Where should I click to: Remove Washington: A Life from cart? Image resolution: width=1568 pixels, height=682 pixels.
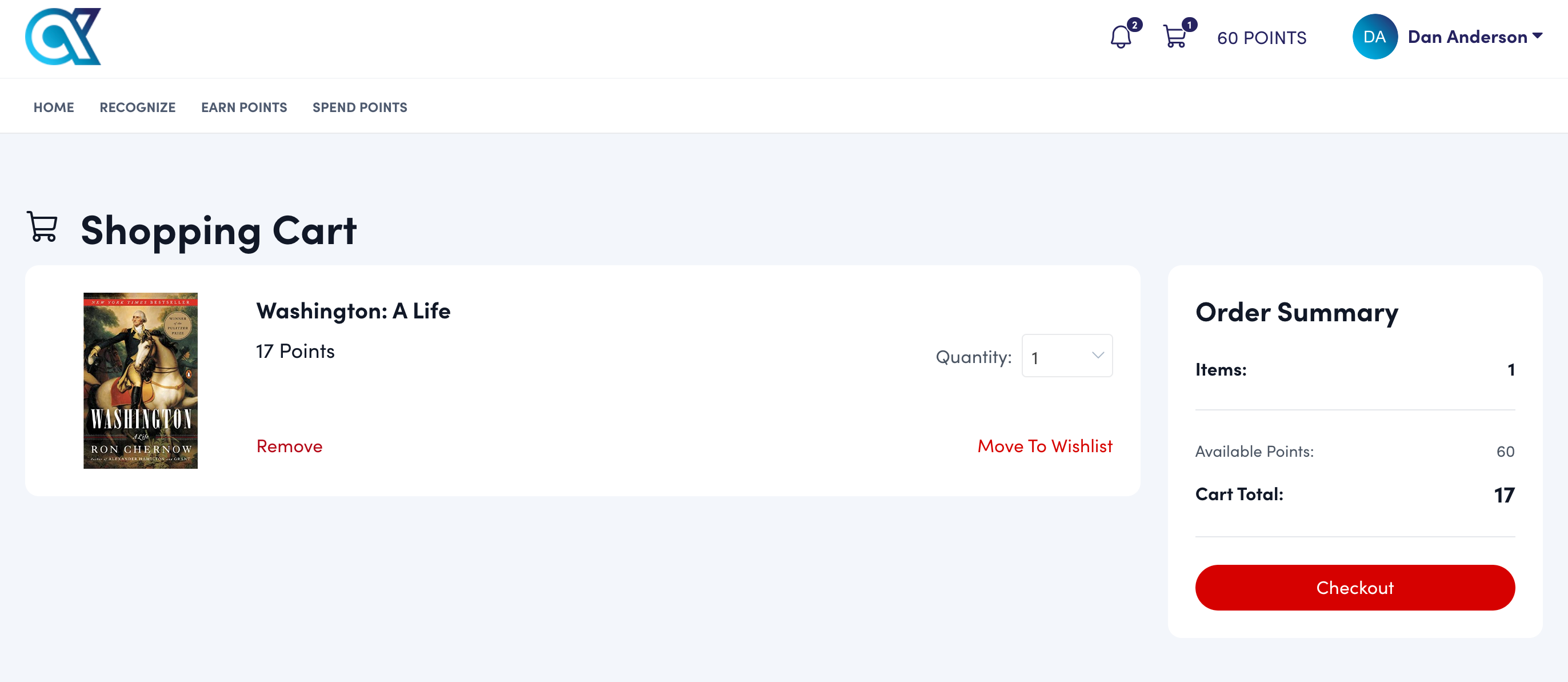pos(289,446)
